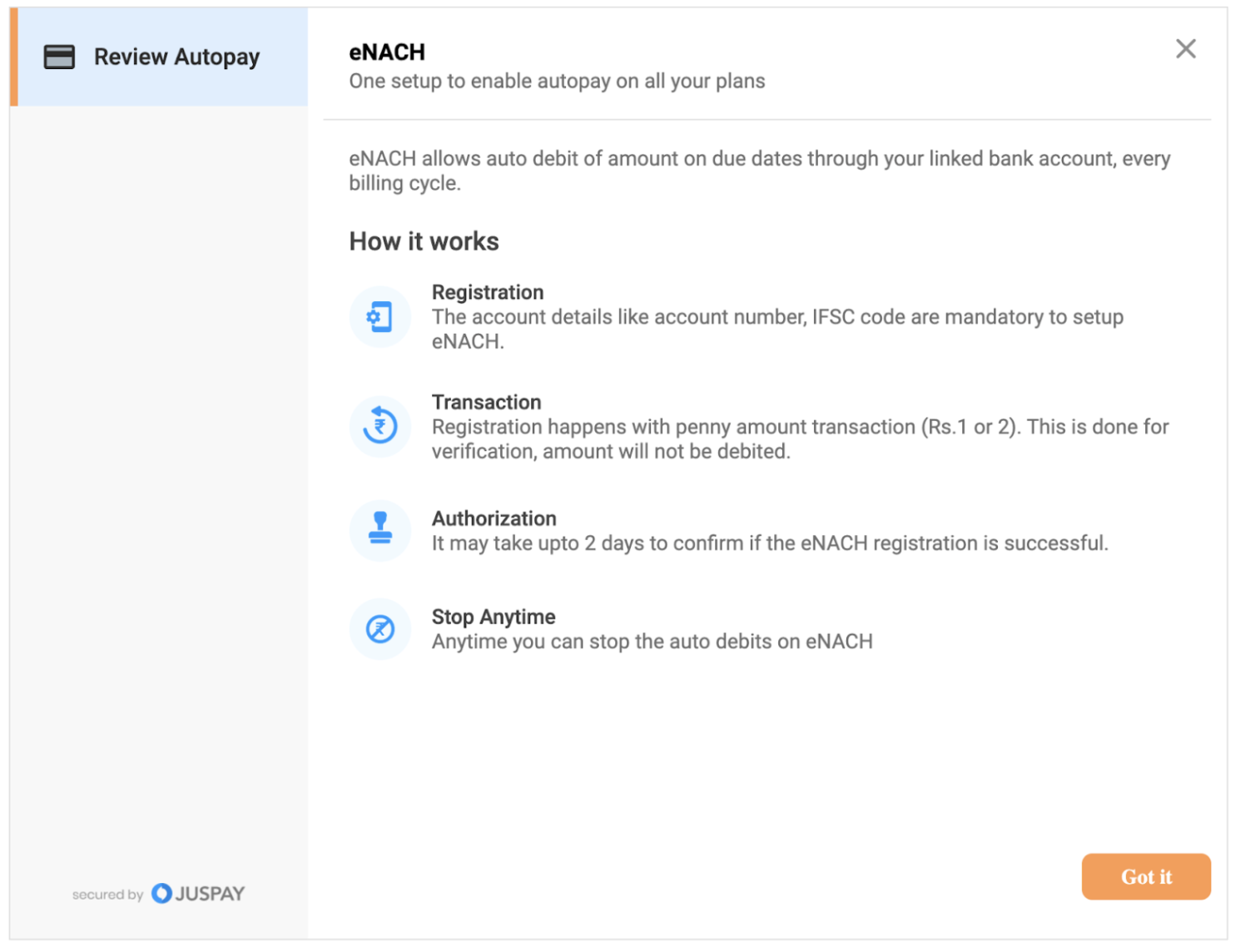
Task: Click the Registration step title
Action: [488, 292]
